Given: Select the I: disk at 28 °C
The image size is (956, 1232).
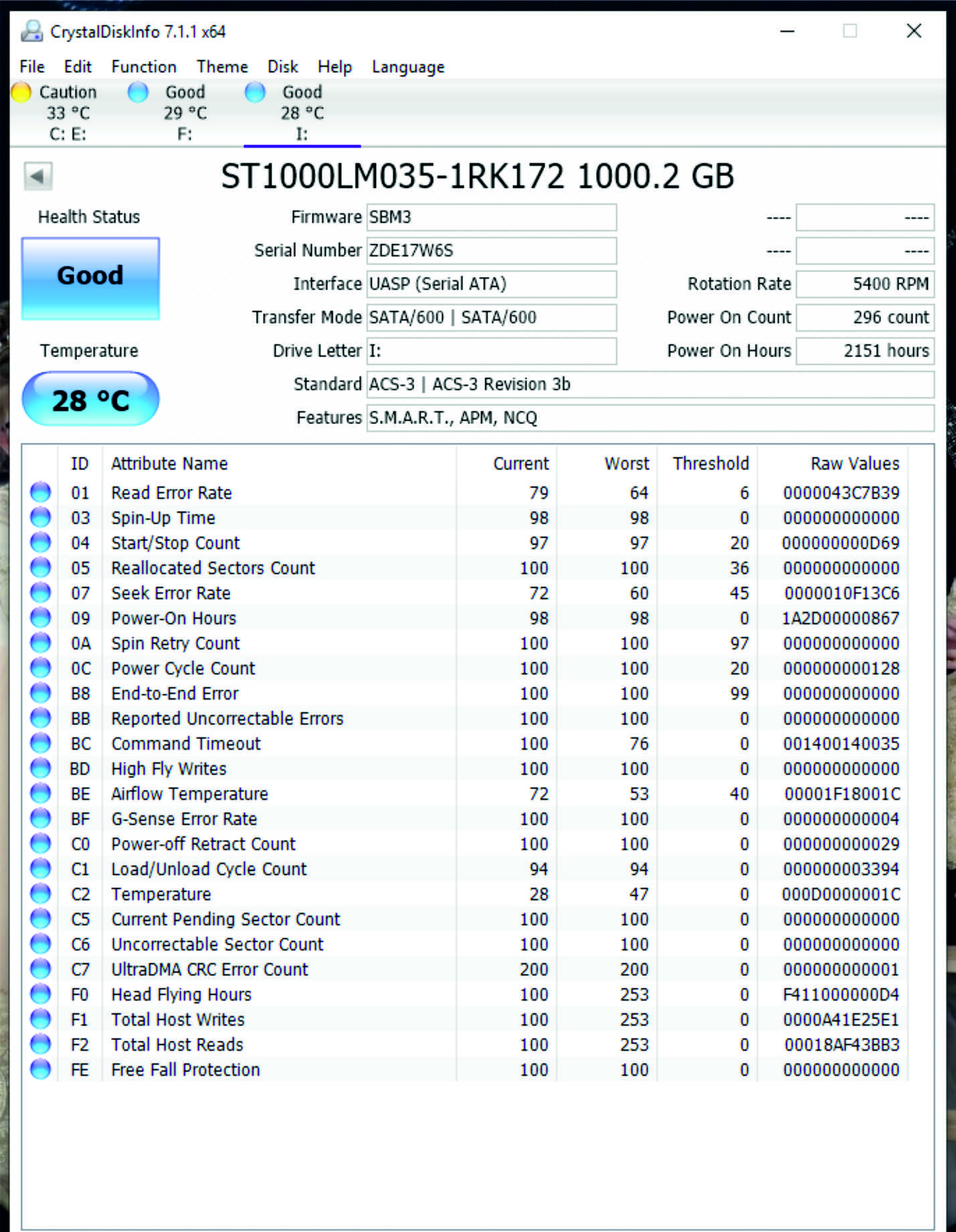Looking at the screenshot, I should pos(302,112).
